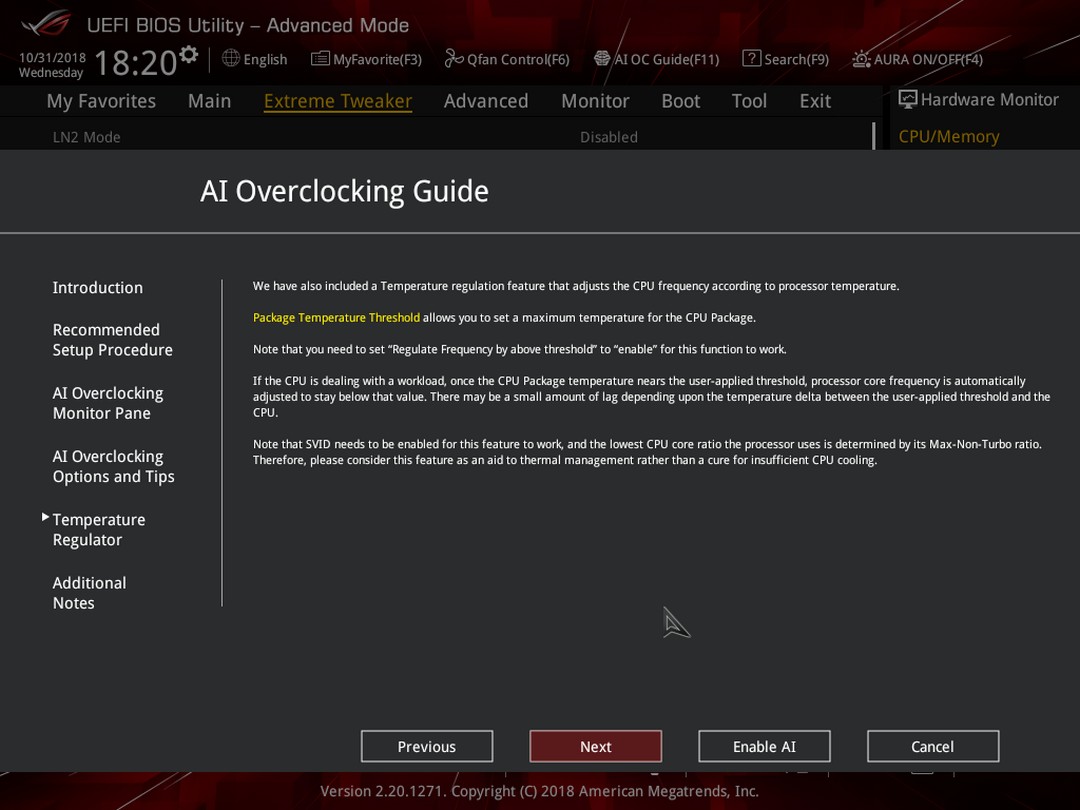Open the Exit tab
Screen dimensions: 1080x810
coord(815,101)
